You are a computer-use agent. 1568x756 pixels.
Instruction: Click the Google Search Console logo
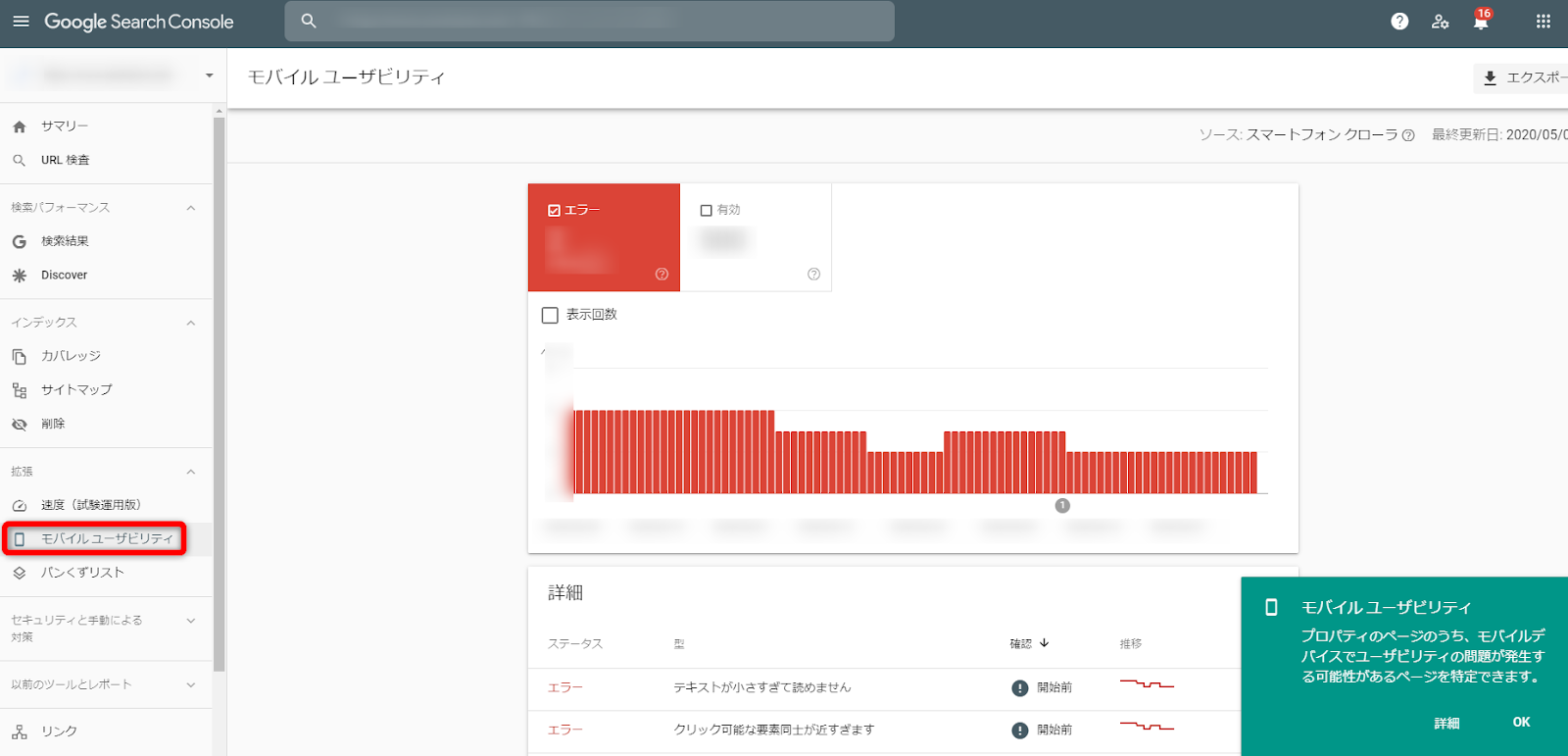click(x=138, y=22)
